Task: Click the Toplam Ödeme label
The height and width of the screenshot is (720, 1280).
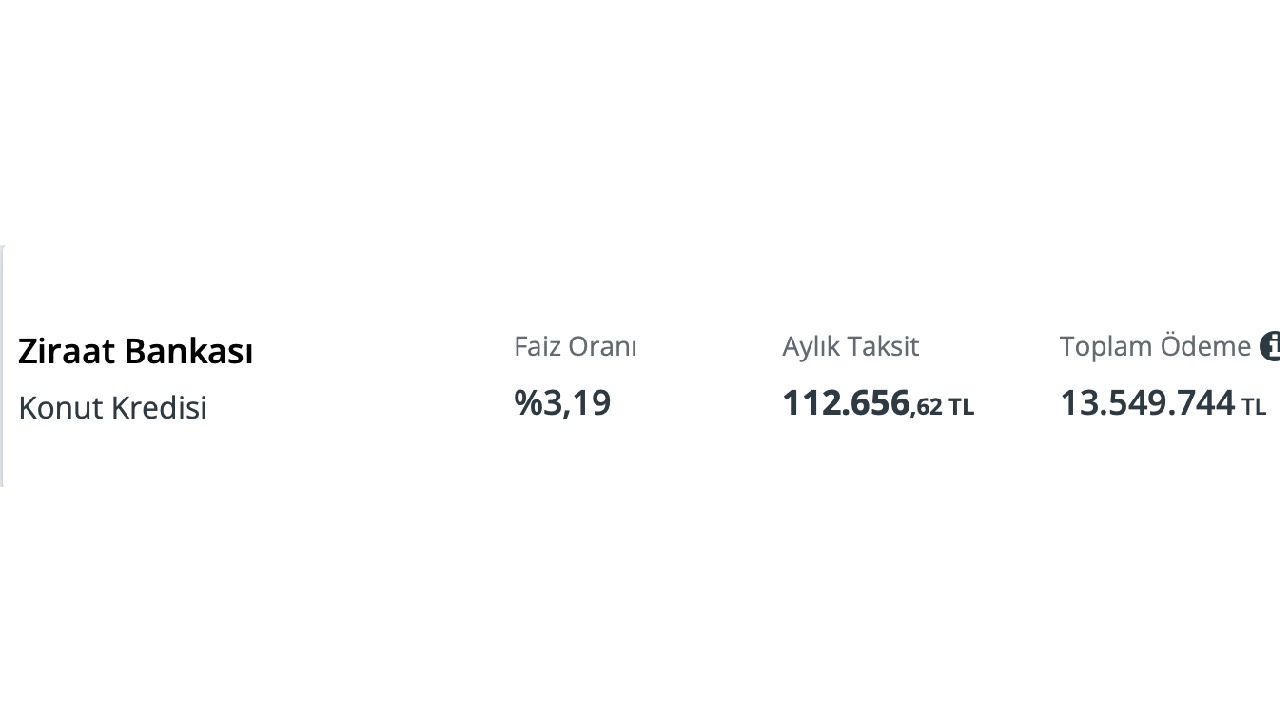Action: click(1155, 346)
